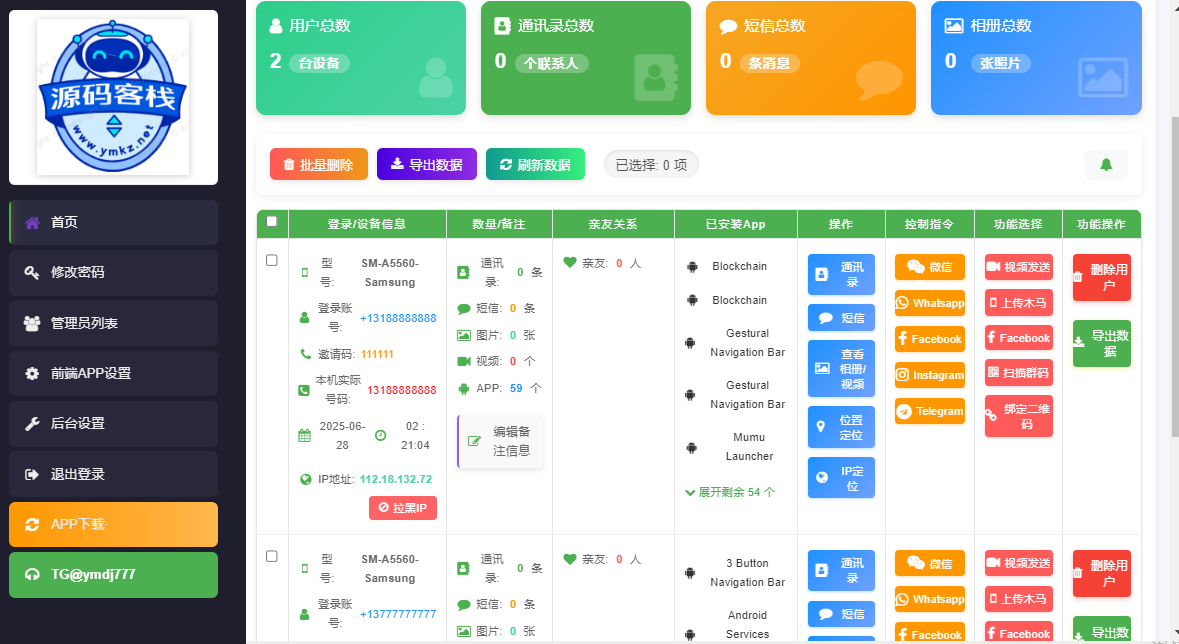
Task: Click first row 上传木马 button
Action: pos(1019,302)
